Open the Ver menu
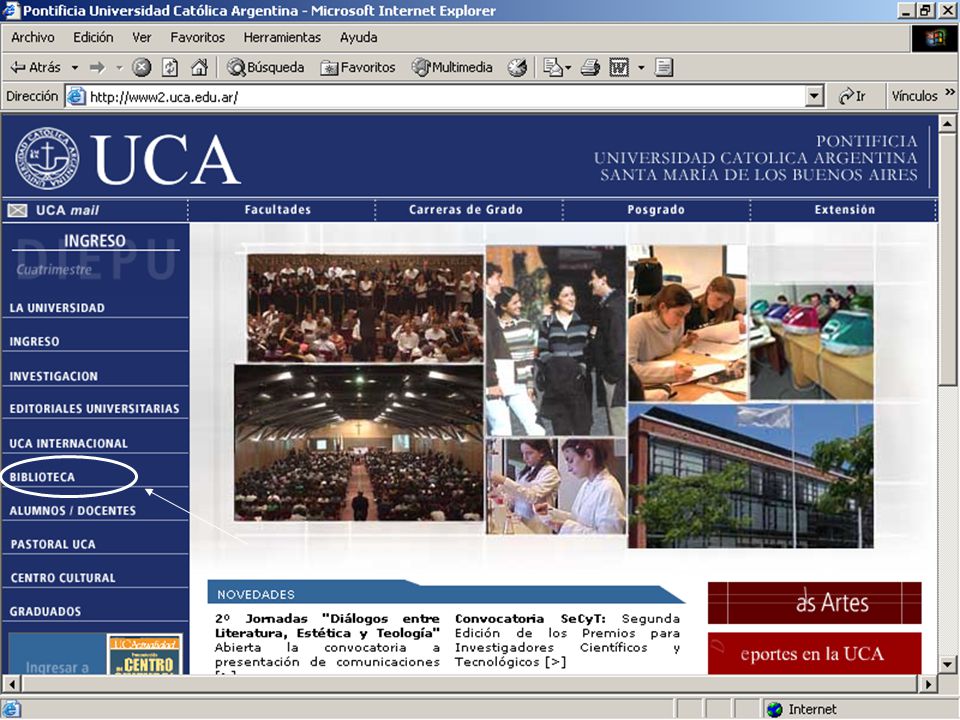Image resolution: width=960 pixels, height=720 pixels. point(141,37)
